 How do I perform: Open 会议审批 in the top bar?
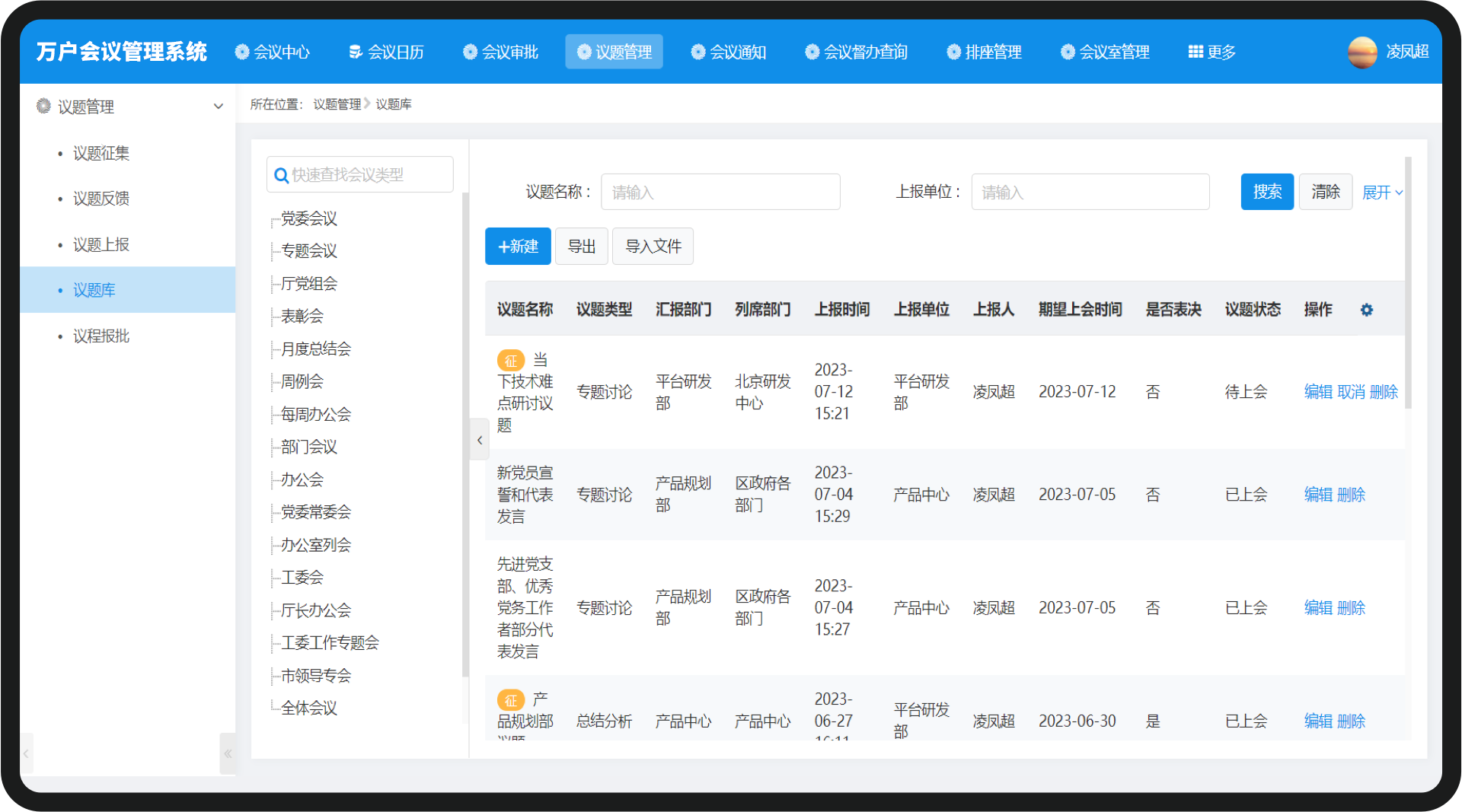click(501, 52)
